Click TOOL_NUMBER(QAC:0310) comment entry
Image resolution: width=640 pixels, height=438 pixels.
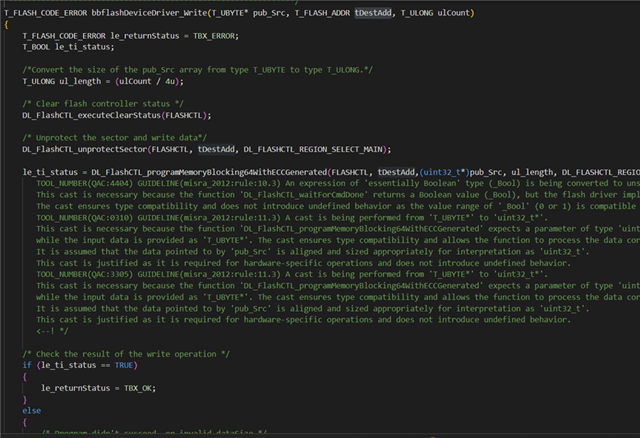click(84, 218)
